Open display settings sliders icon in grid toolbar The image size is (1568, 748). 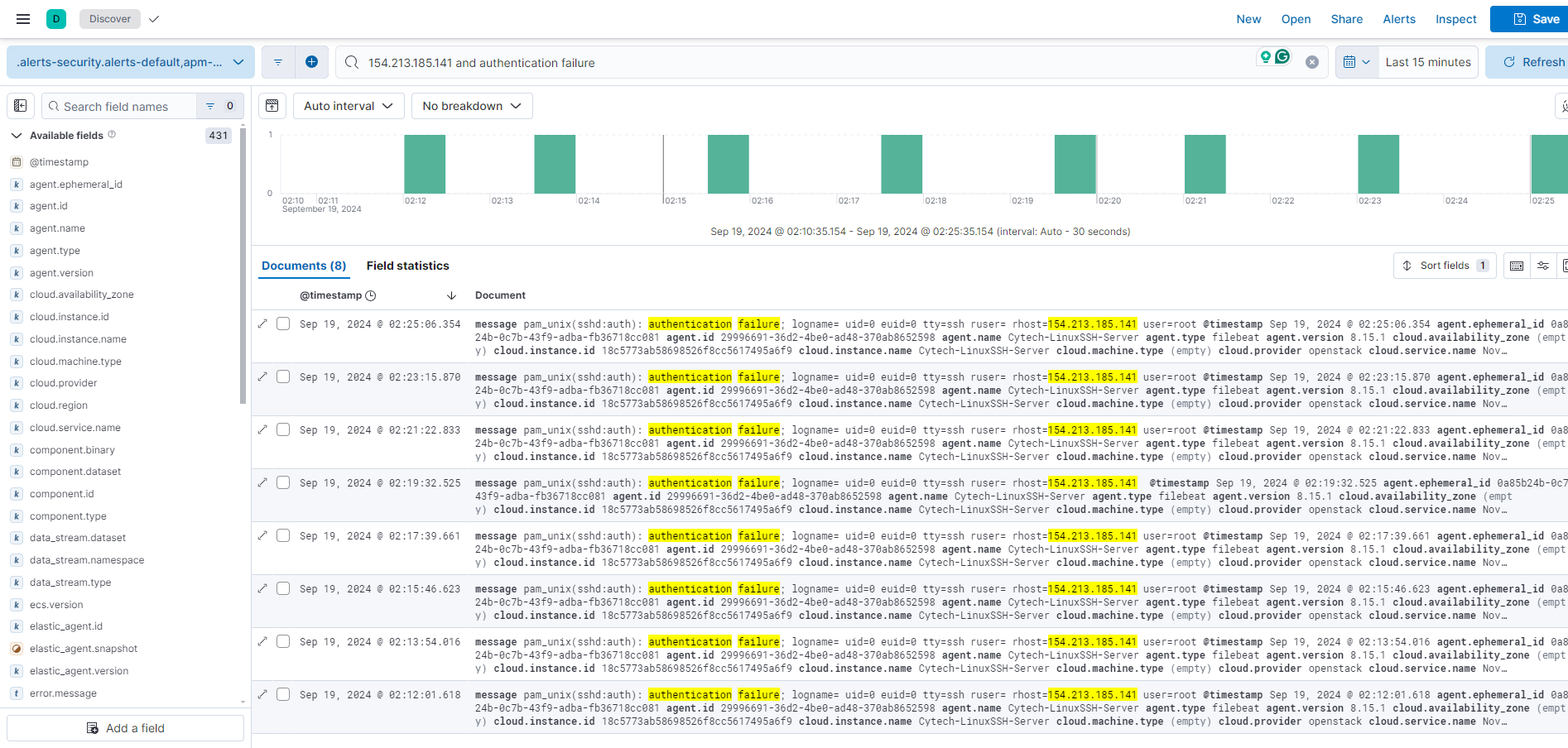[1543, 266]
